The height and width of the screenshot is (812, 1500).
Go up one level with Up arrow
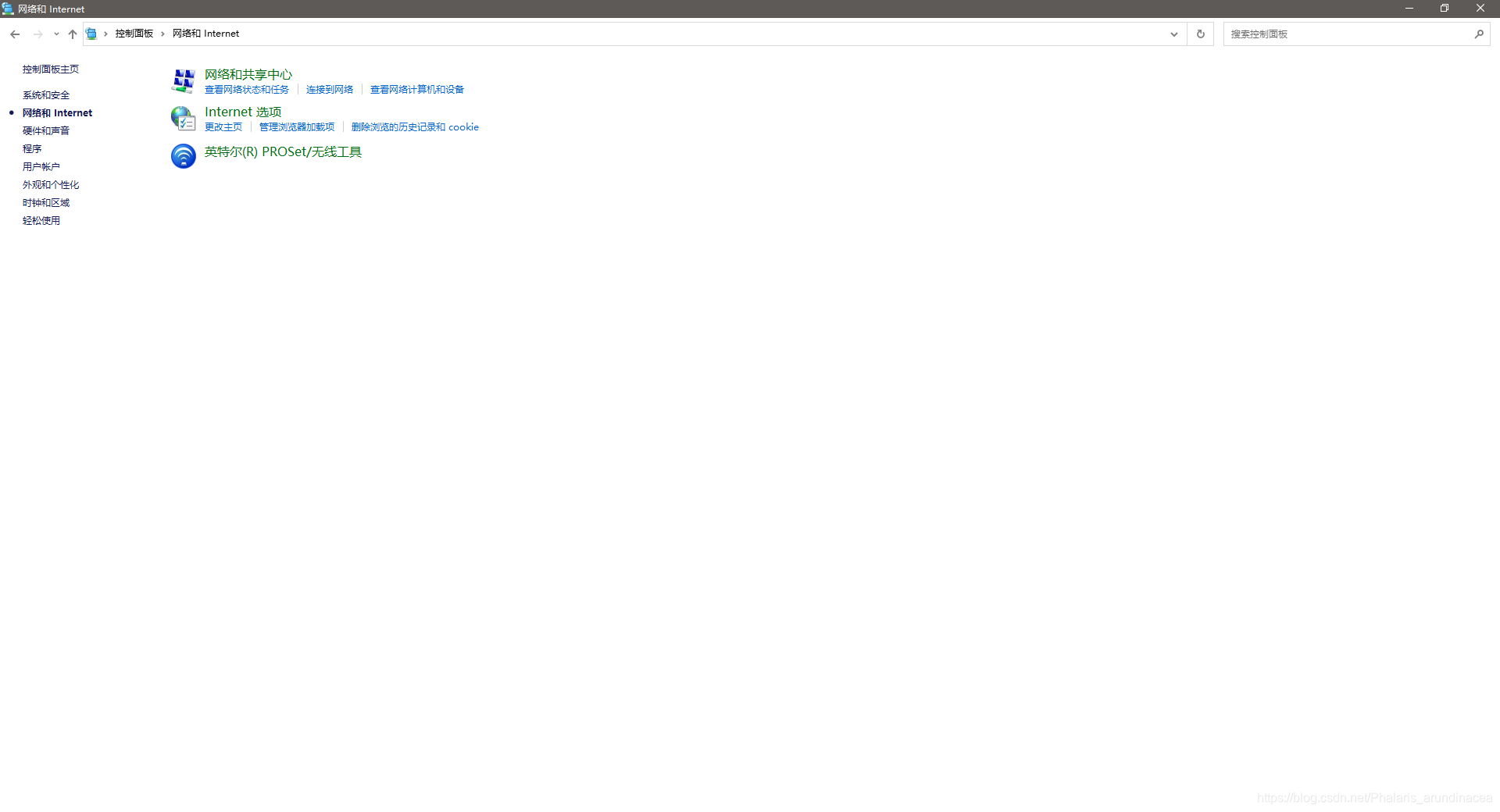point(73,34)
